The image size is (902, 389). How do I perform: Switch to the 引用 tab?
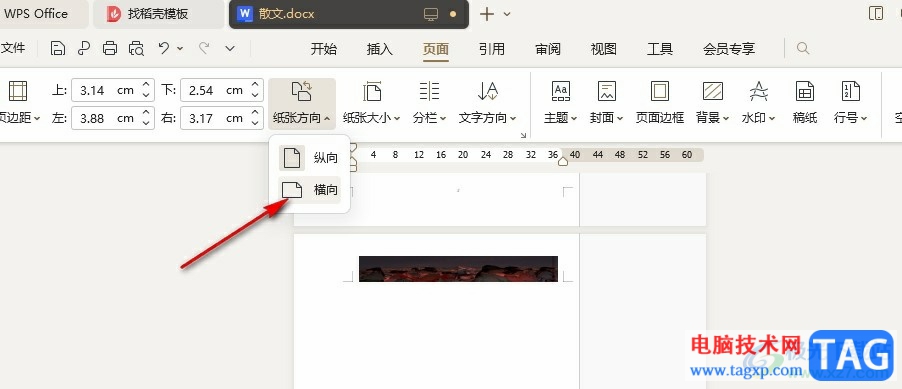click(491, 49)
